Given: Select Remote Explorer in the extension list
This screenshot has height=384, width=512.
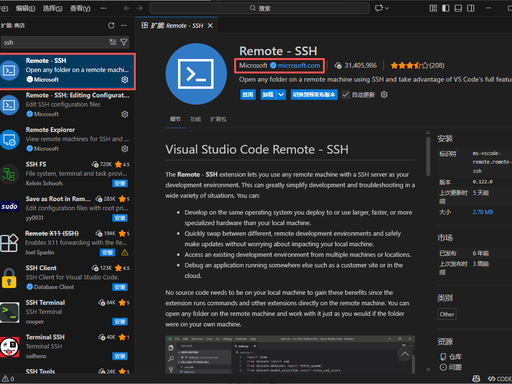Looking at the screenshot, I should click(x=67, y=139).
